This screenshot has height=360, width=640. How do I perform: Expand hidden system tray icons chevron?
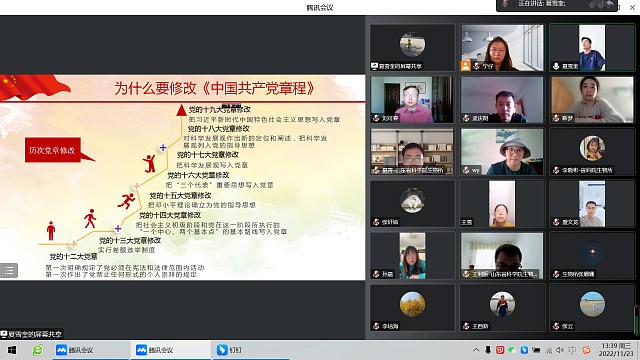pos(476,350)
